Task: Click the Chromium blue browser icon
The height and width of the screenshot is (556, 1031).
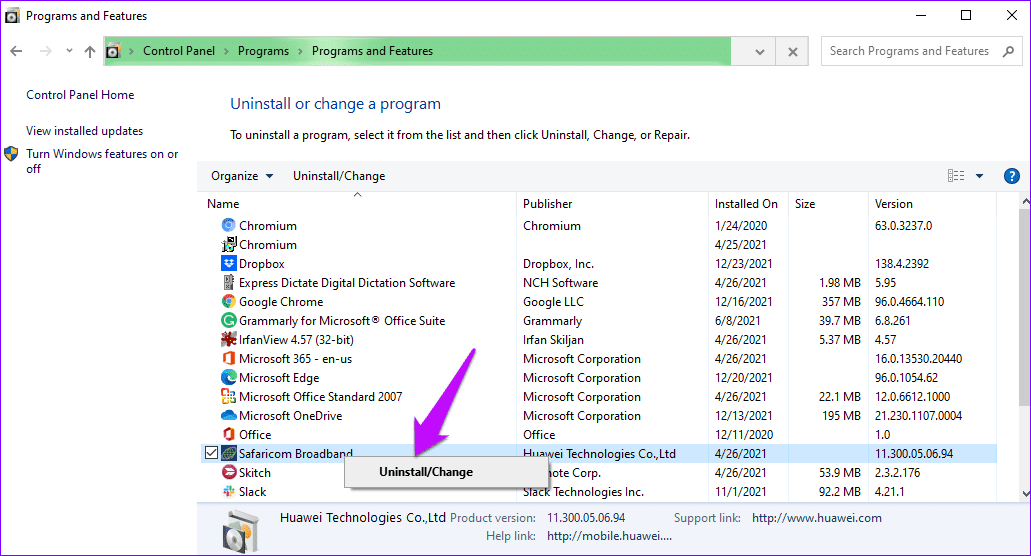Action: pos(228,225)
